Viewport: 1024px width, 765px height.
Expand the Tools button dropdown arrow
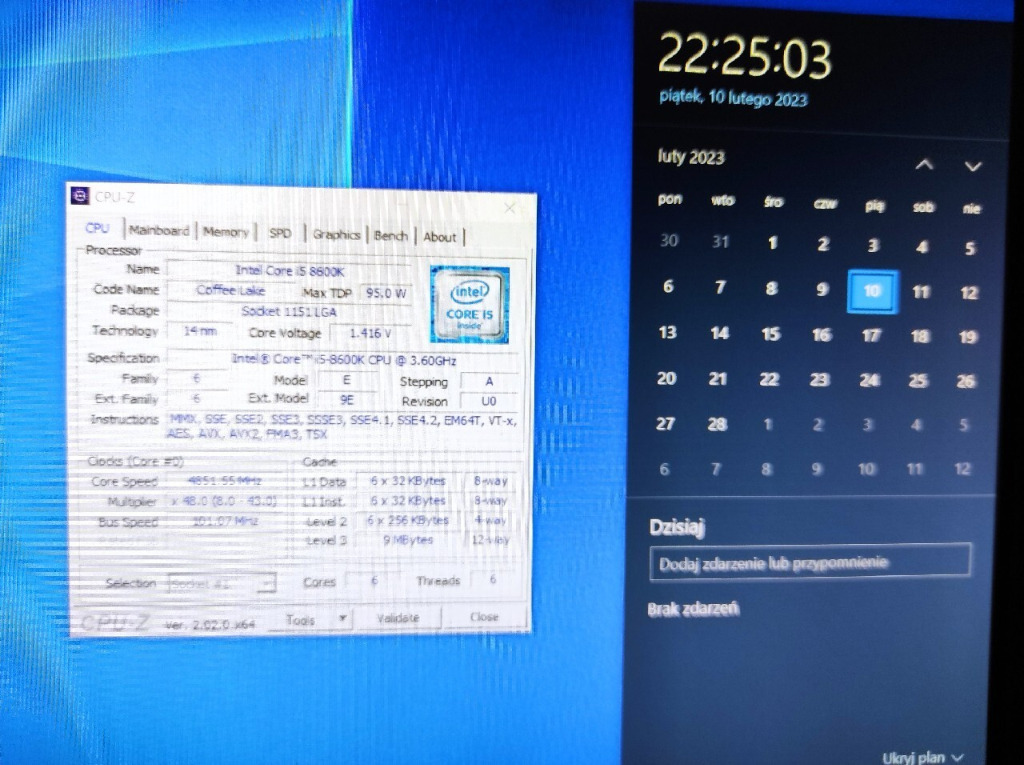pyautogui.click(x=342, y=618)
